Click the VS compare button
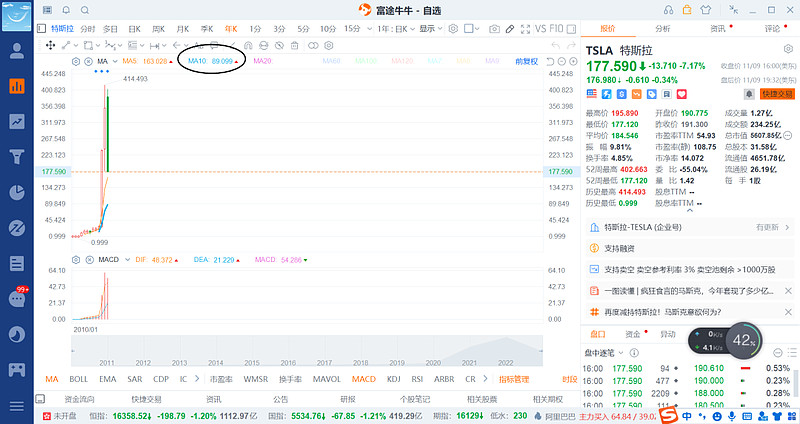Image resolution: width=800 pixels, height=424 pixels. tap(541, 29)
